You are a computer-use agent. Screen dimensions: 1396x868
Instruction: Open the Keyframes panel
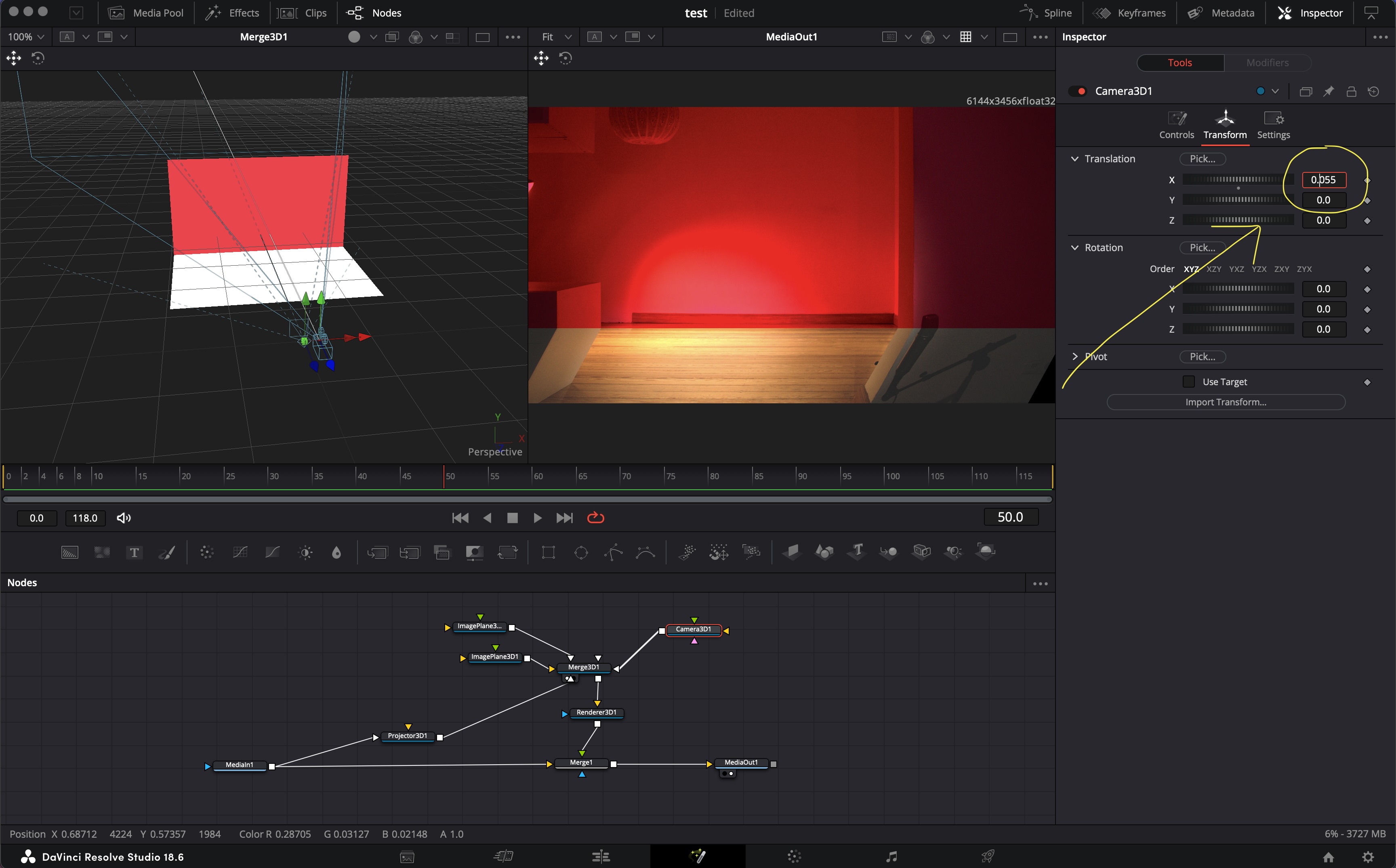[1129, 13]
